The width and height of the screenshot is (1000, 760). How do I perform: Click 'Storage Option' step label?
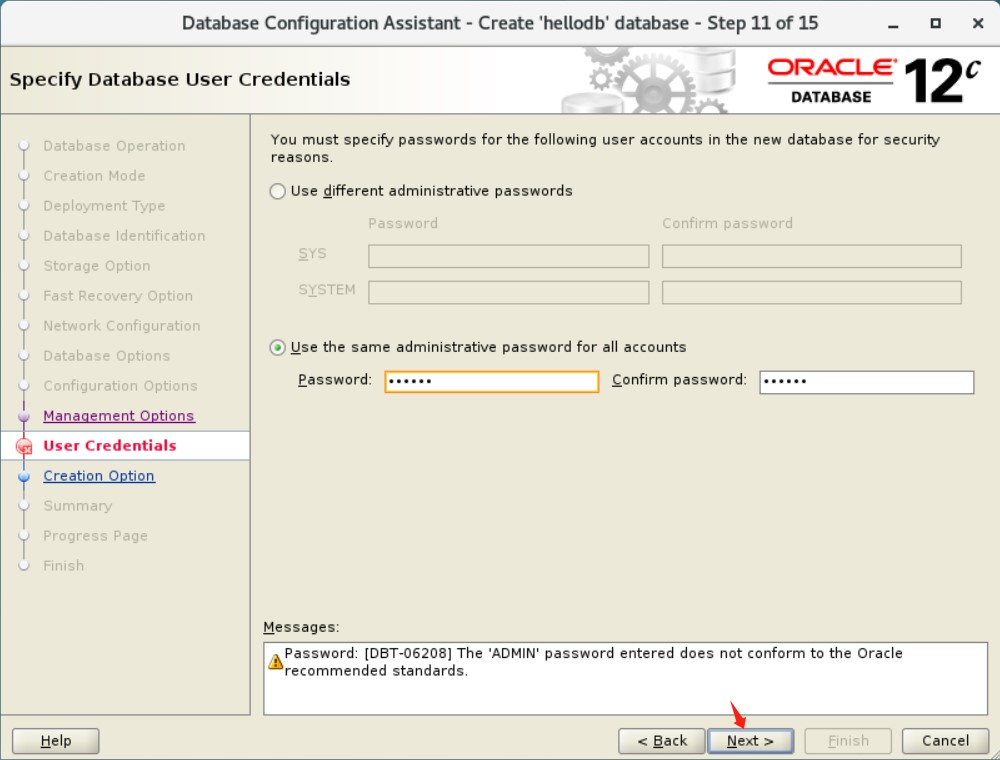[97, 266]
